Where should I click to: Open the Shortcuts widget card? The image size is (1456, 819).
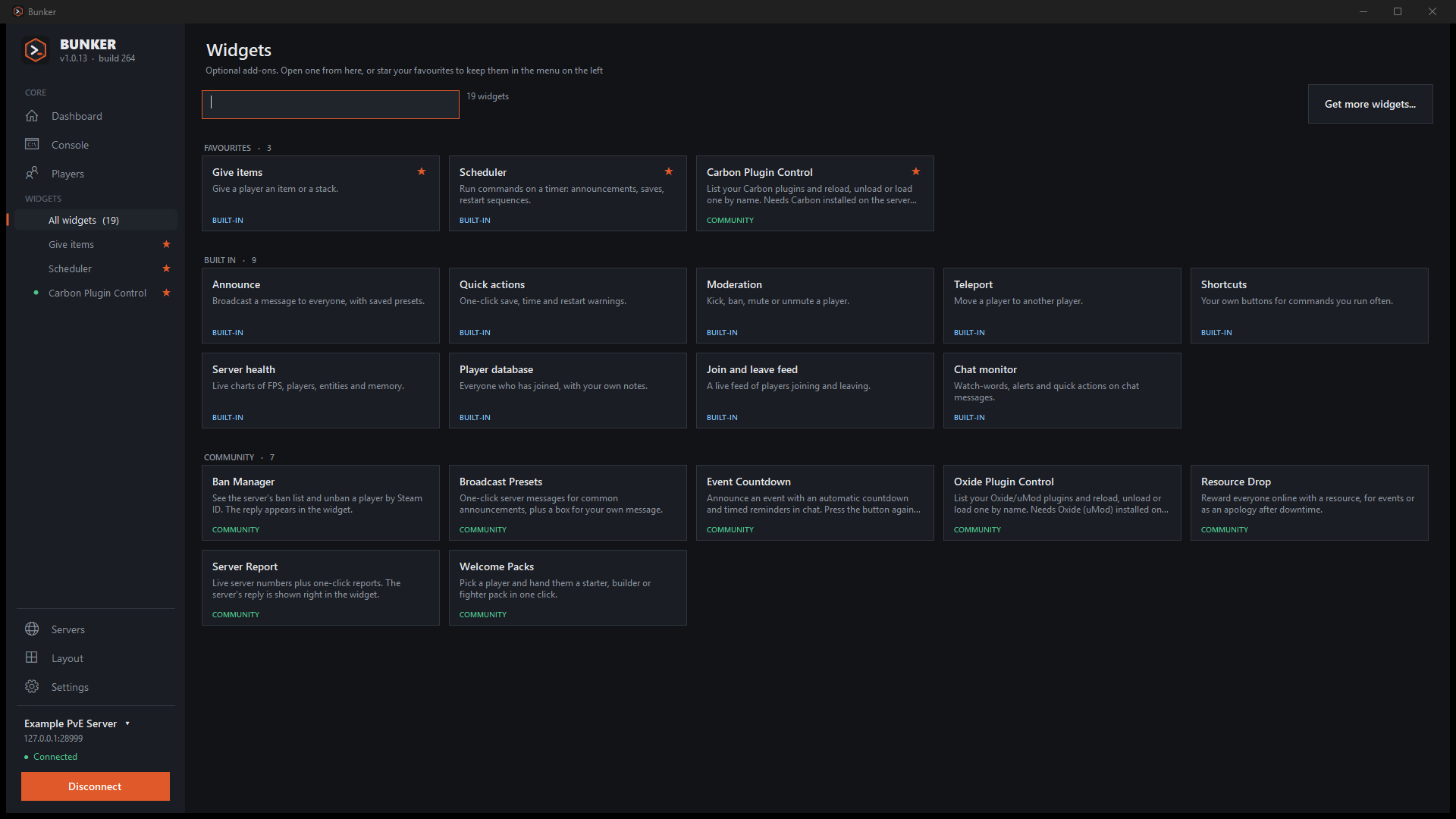point(1310,306)
